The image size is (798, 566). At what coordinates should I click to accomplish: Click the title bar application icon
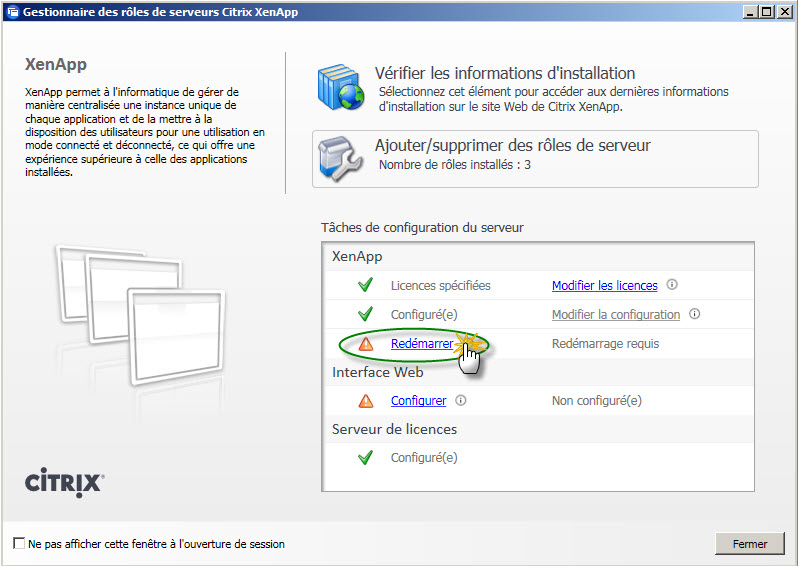12,12
